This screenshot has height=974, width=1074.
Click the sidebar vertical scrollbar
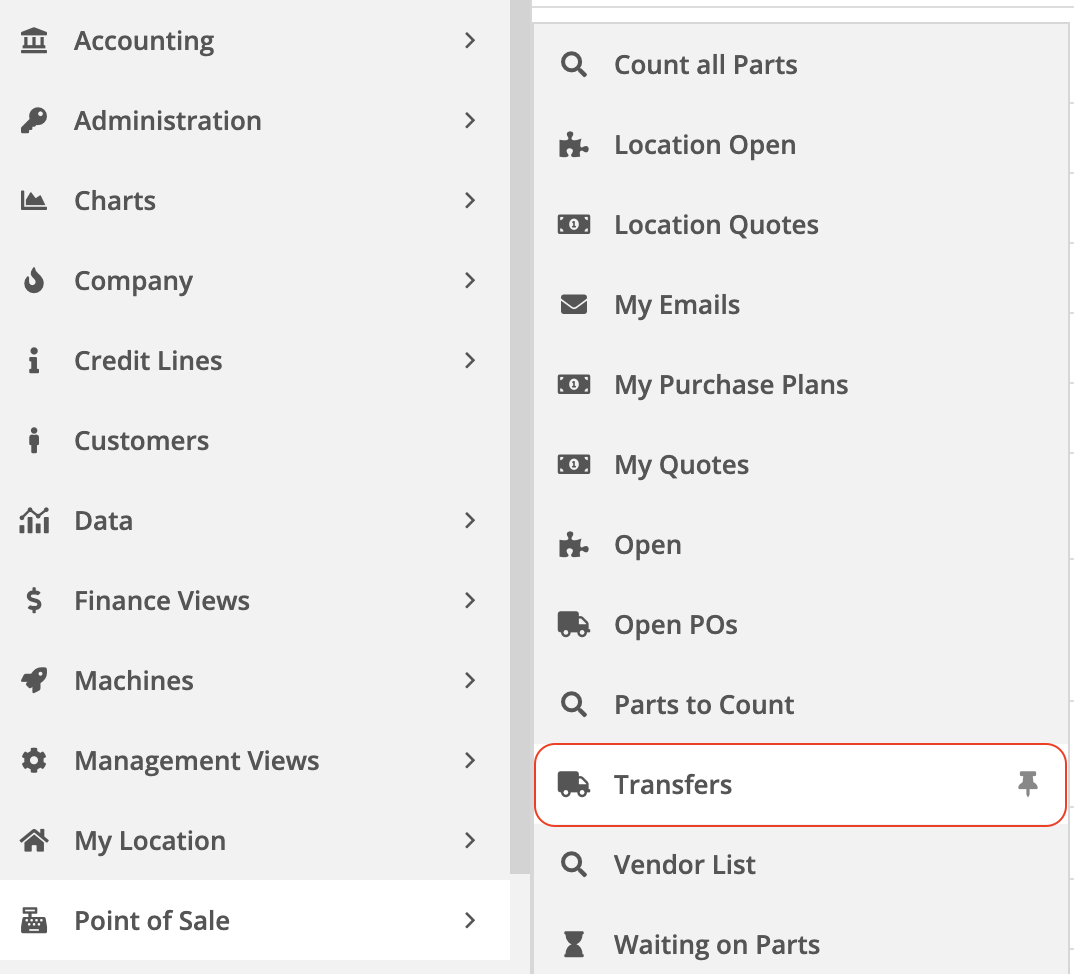pyautogui.click(x=520, y=400)
